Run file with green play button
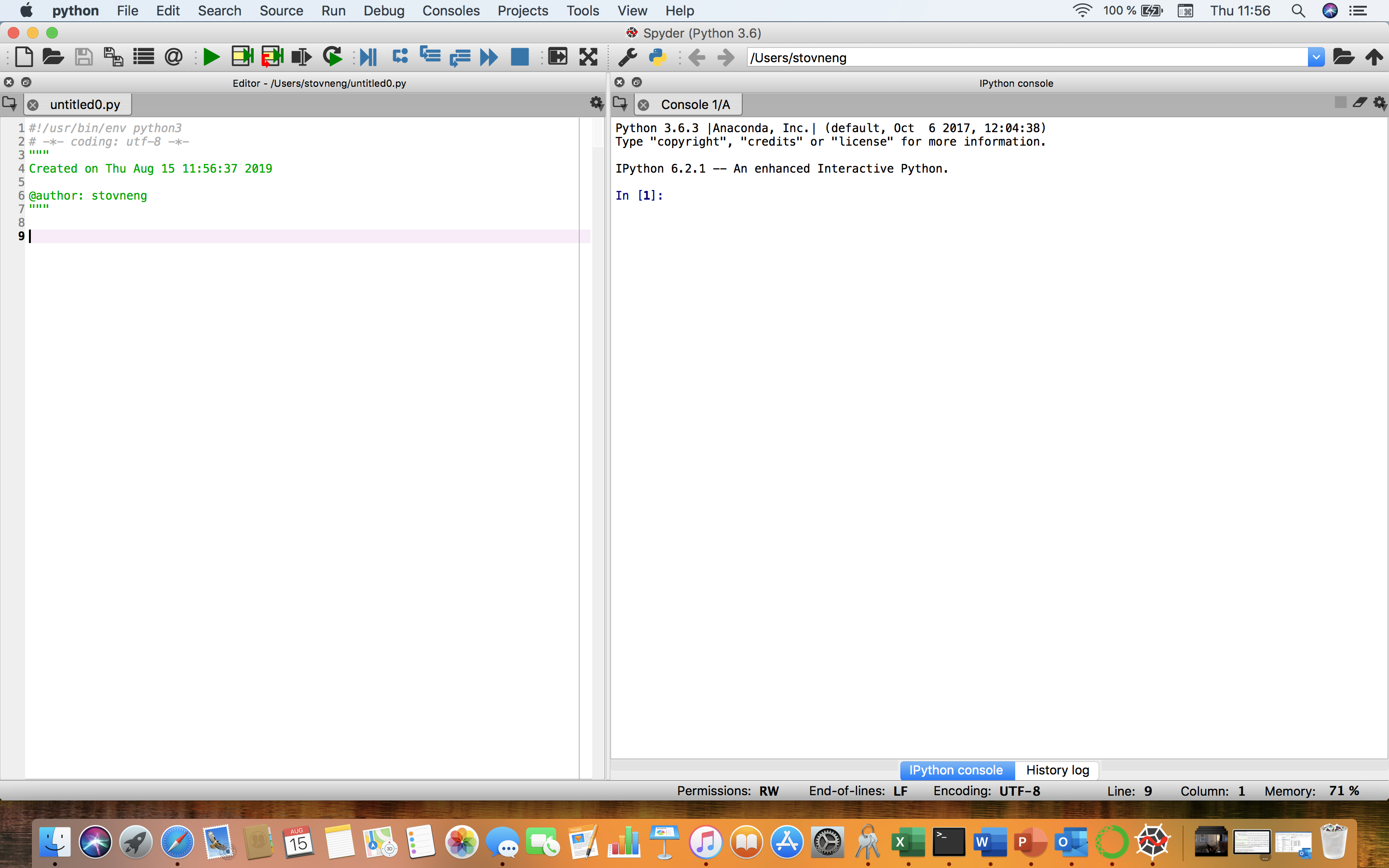The image size is (1389, 868). [x=212, y=57]
